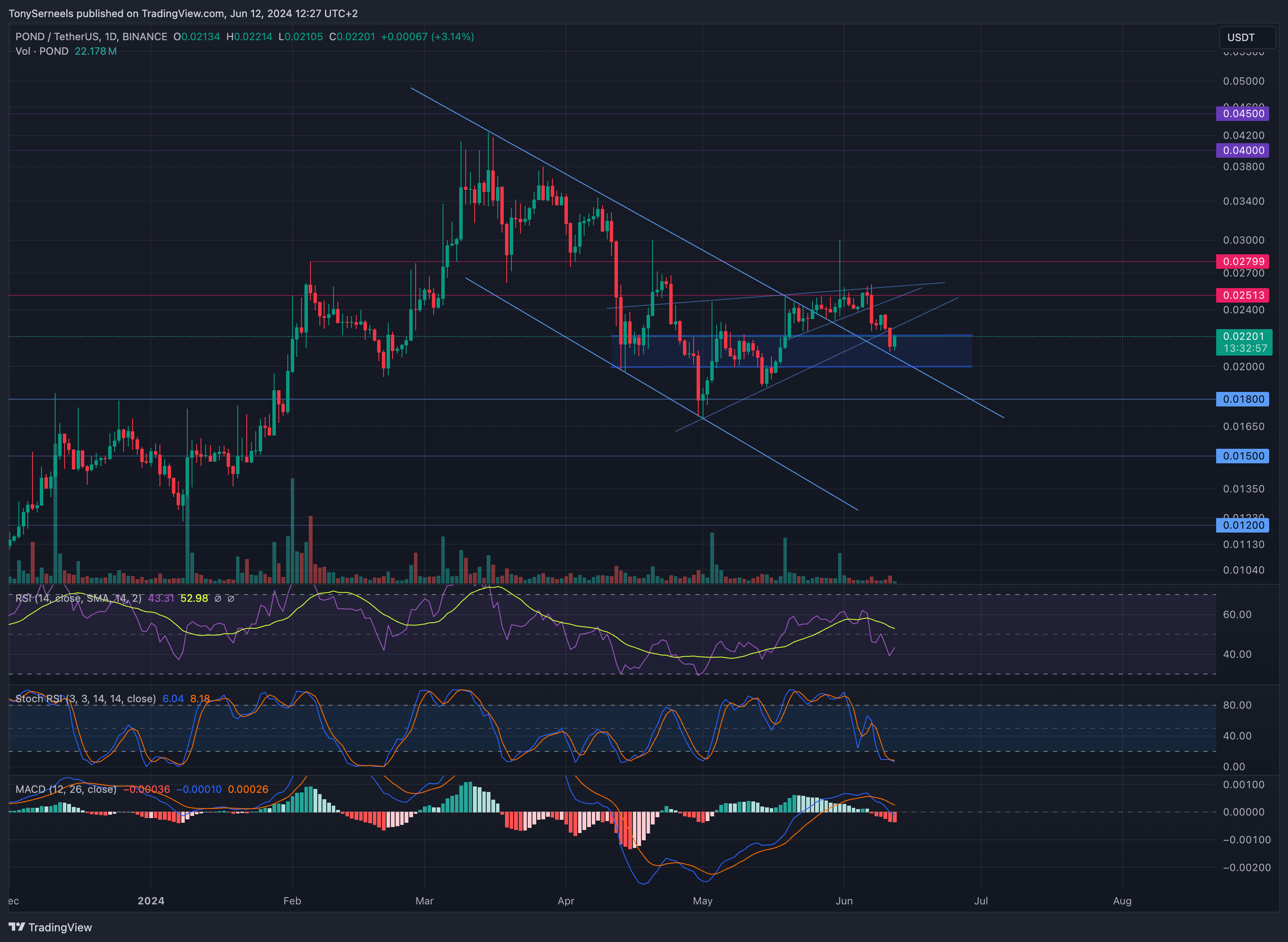Screen dimensions: 1288x942
Task: Click the low value L0.02105
Action: 301,36
